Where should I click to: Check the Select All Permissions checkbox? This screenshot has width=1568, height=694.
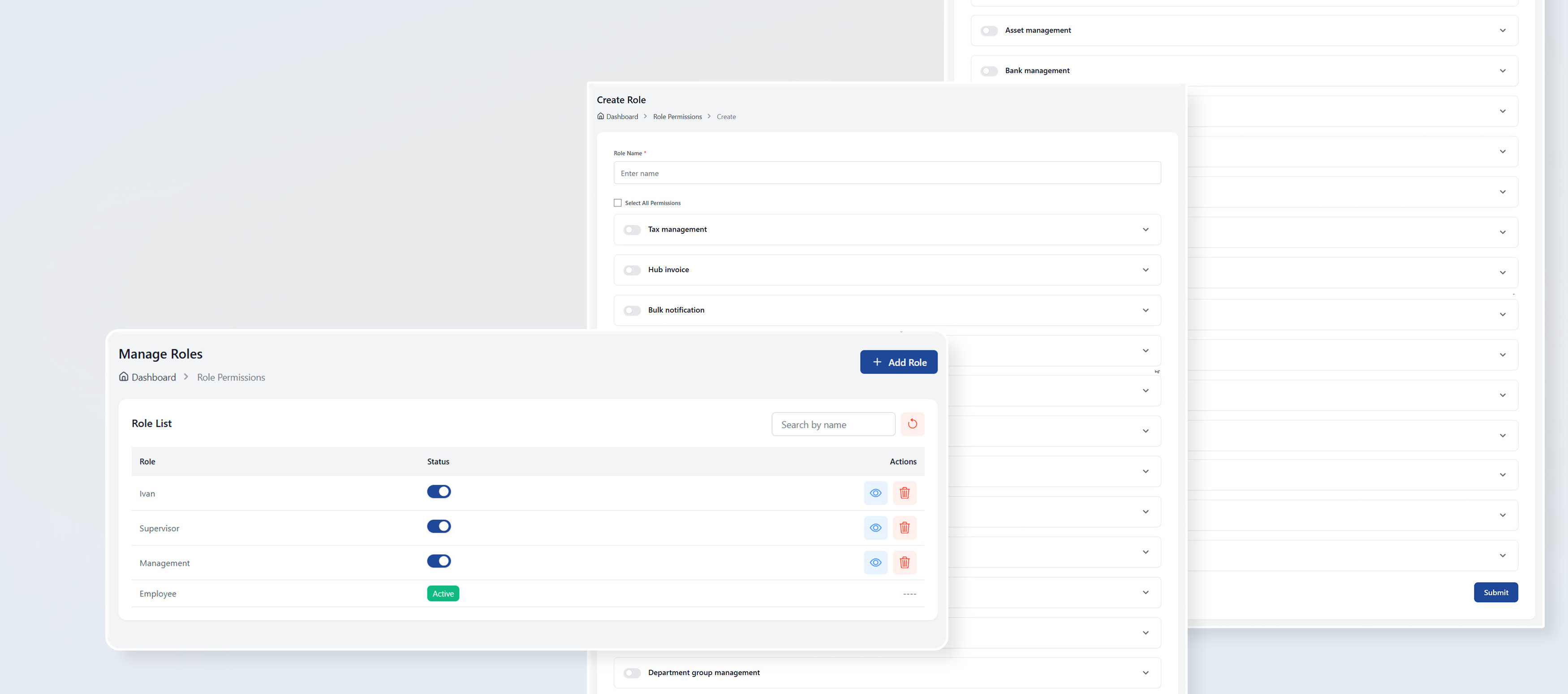pyautogui.click(x=617, y=202)
